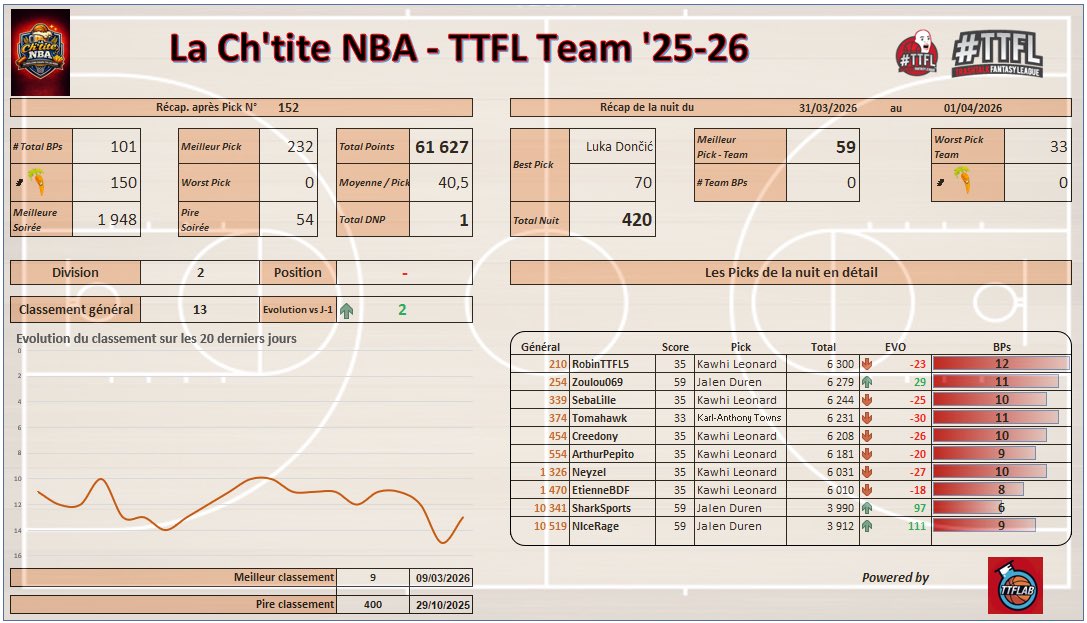1087x623 pixels.
Task: Click the EVO value 111
Action: point(916,526)
